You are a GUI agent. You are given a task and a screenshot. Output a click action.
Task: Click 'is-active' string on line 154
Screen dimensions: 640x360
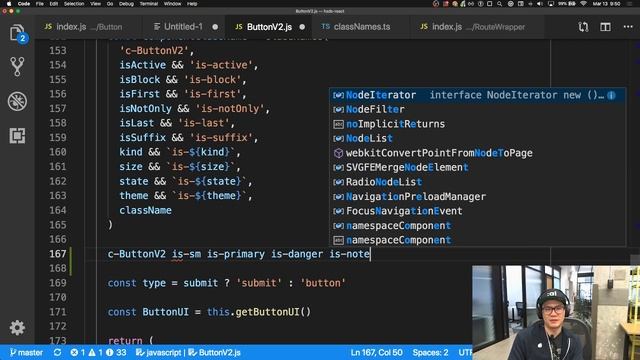[x=221, y=65]
